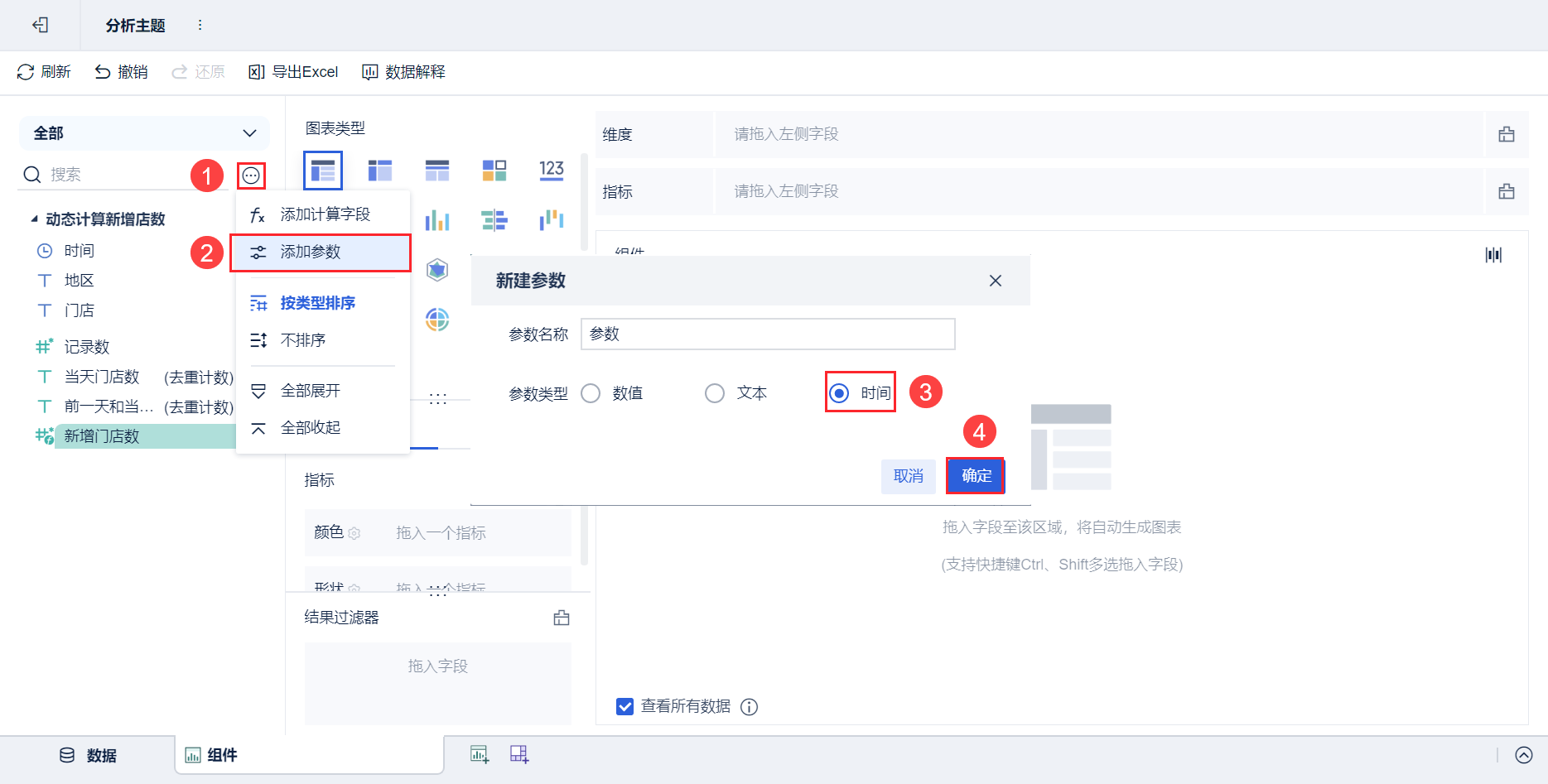Collapse the 动态计算新增店数 tree node
Screen dimensions: 1548x784
point(34,219)
